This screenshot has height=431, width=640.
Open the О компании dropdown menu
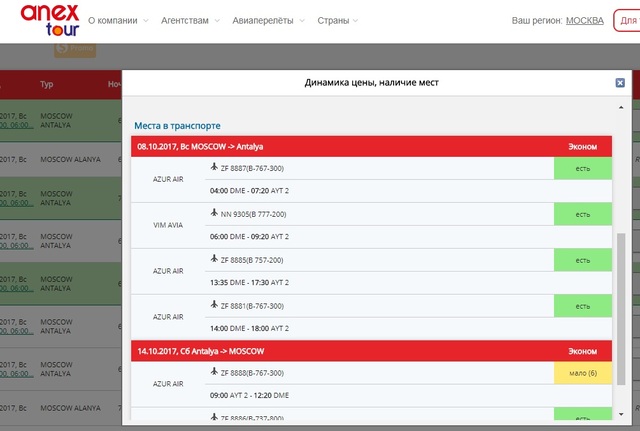point(118,20)
